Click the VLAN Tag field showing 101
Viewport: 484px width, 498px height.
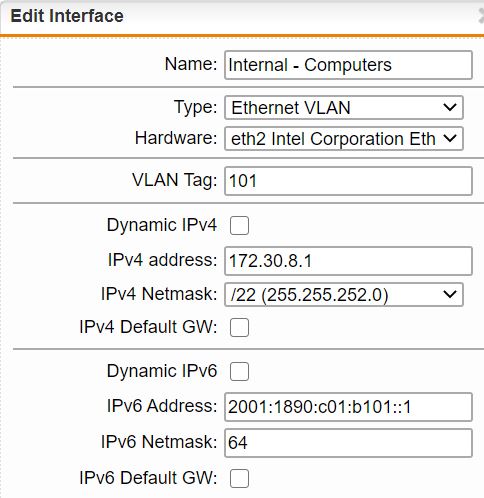click(x=348, y=181)
